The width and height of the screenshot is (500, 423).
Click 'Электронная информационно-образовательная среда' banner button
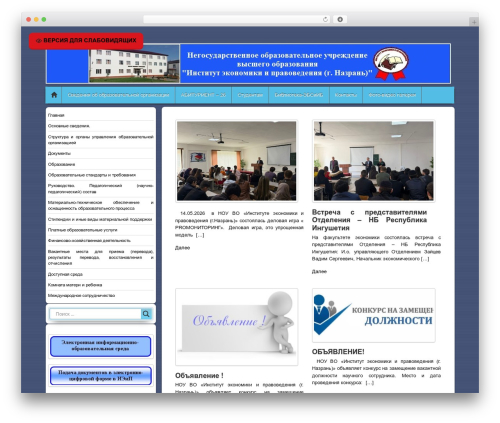[x=100, y=346]
